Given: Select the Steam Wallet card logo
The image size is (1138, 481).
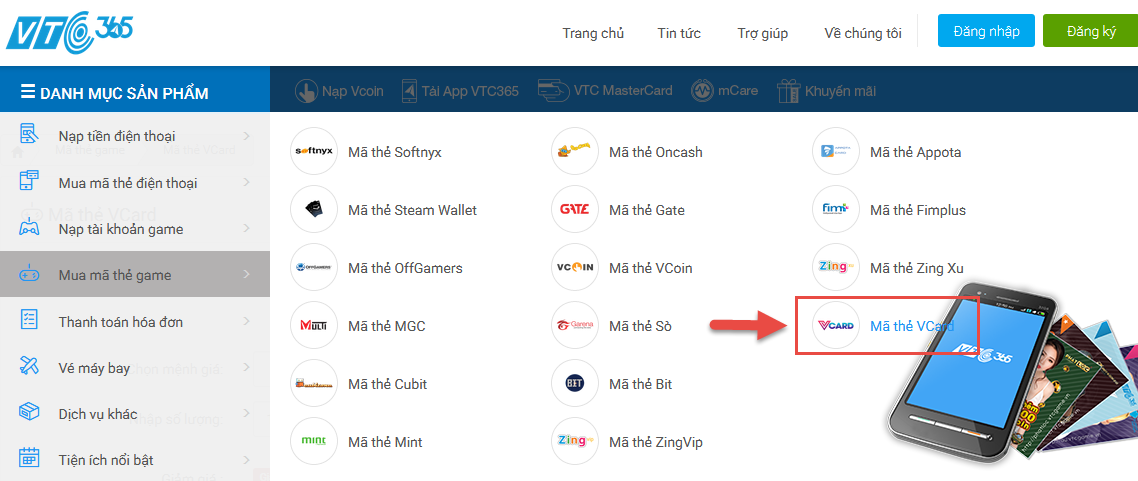Looking at the screenshot, I should 314,210.
